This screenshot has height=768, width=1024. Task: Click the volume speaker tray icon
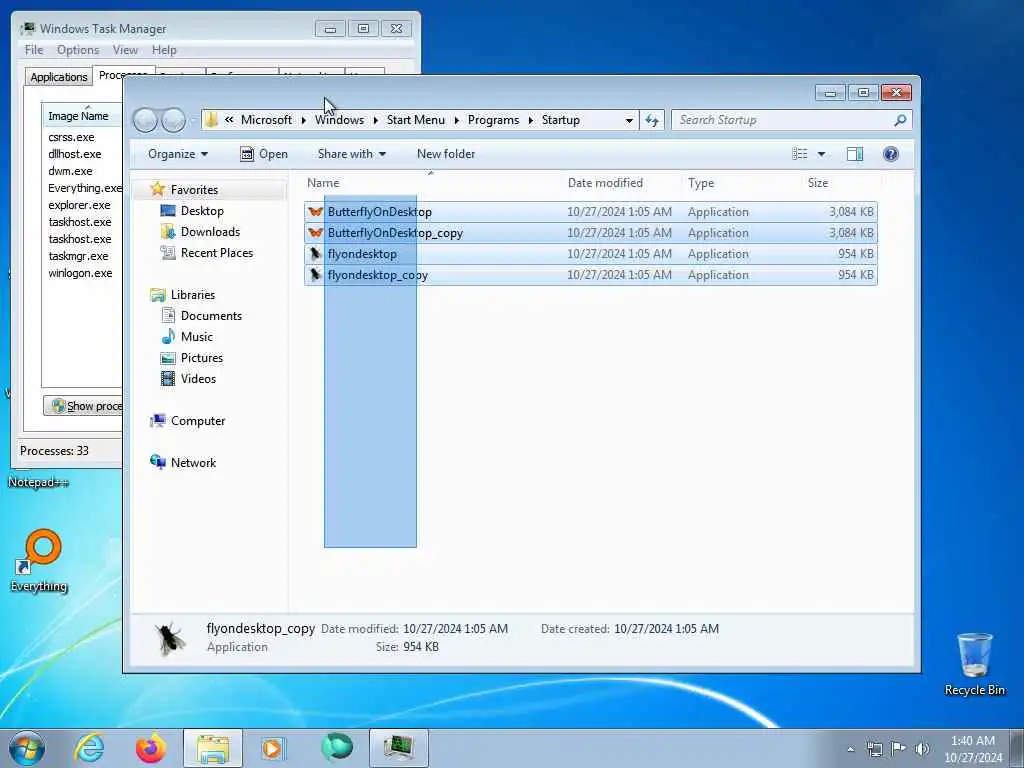[x=922, y=749]
